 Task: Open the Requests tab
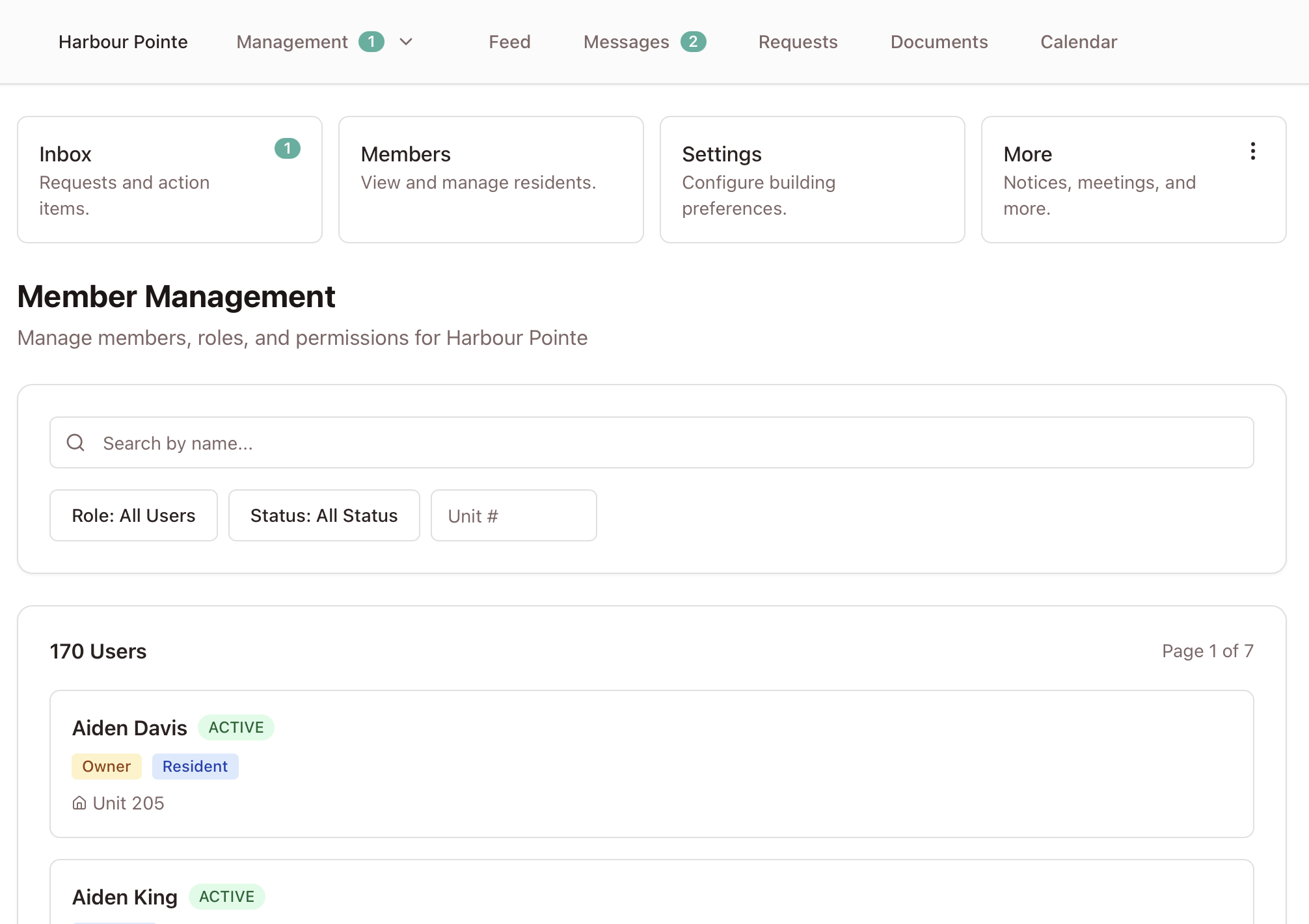pyautogui.click(x=798, y=42)
